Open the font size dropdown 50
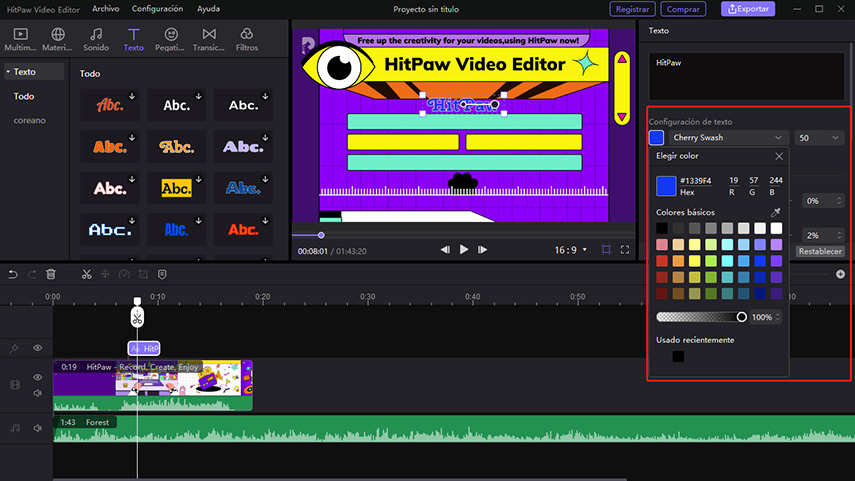855x481 pixels. (x=819, y=138)
